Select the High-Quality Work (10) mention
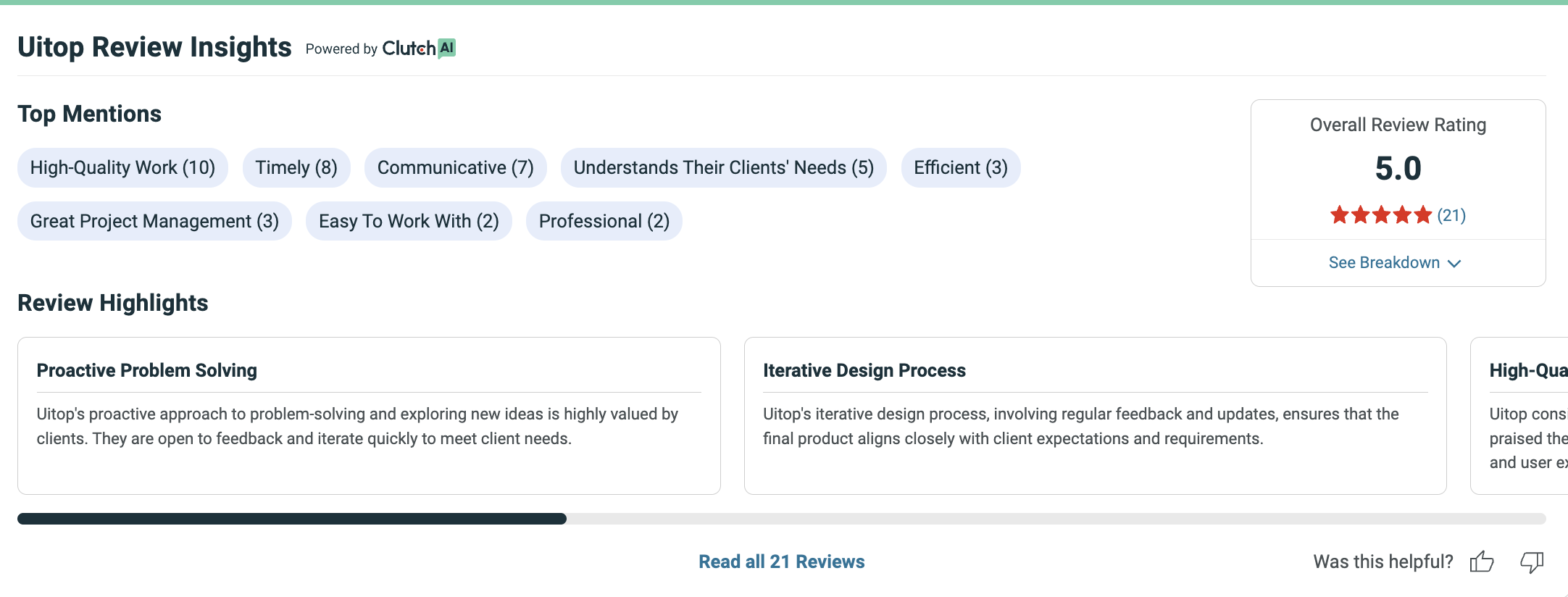 [122, 167]
